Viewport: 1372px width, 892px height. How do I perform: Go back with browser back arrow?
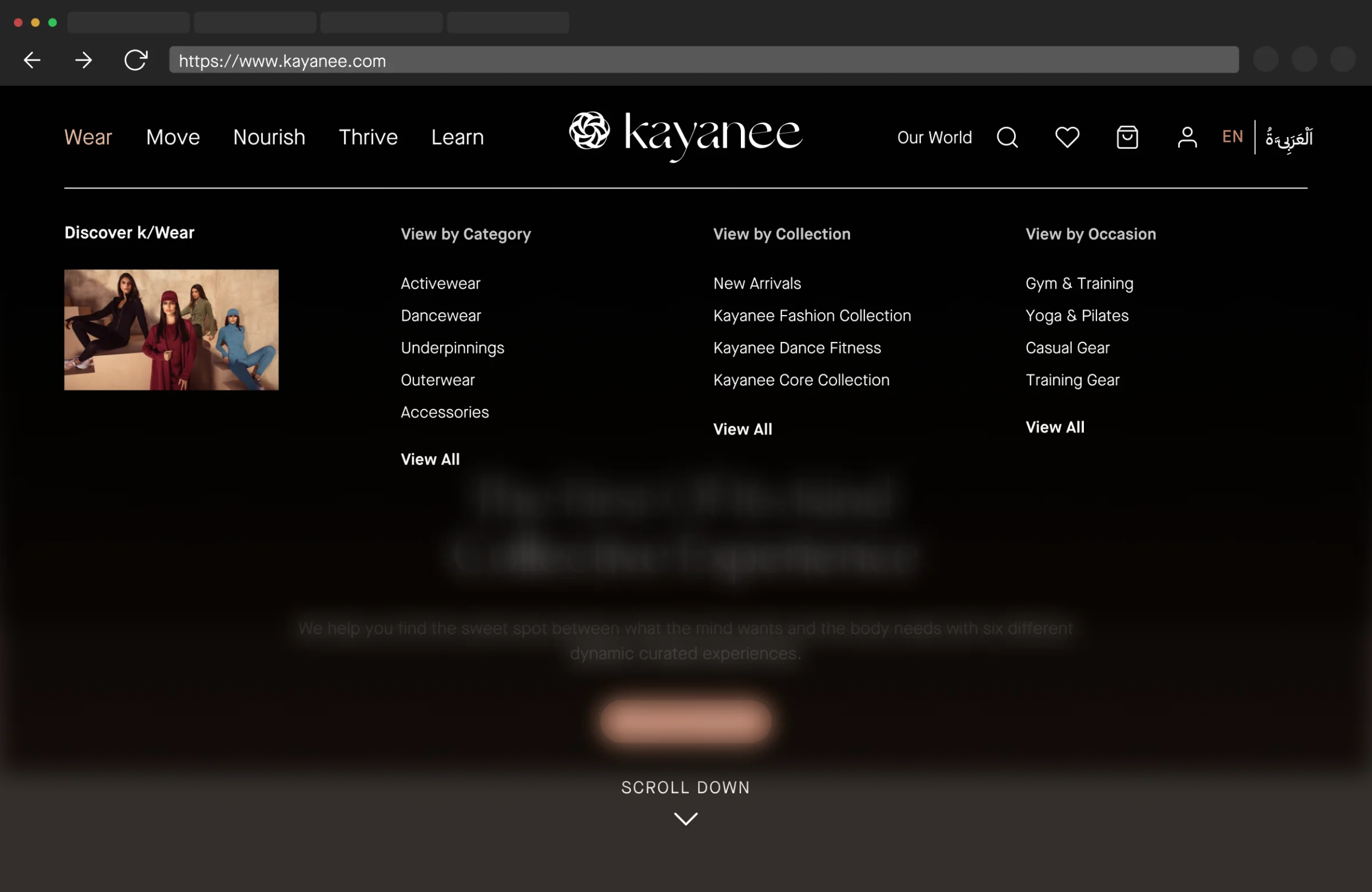pos(32,60)
